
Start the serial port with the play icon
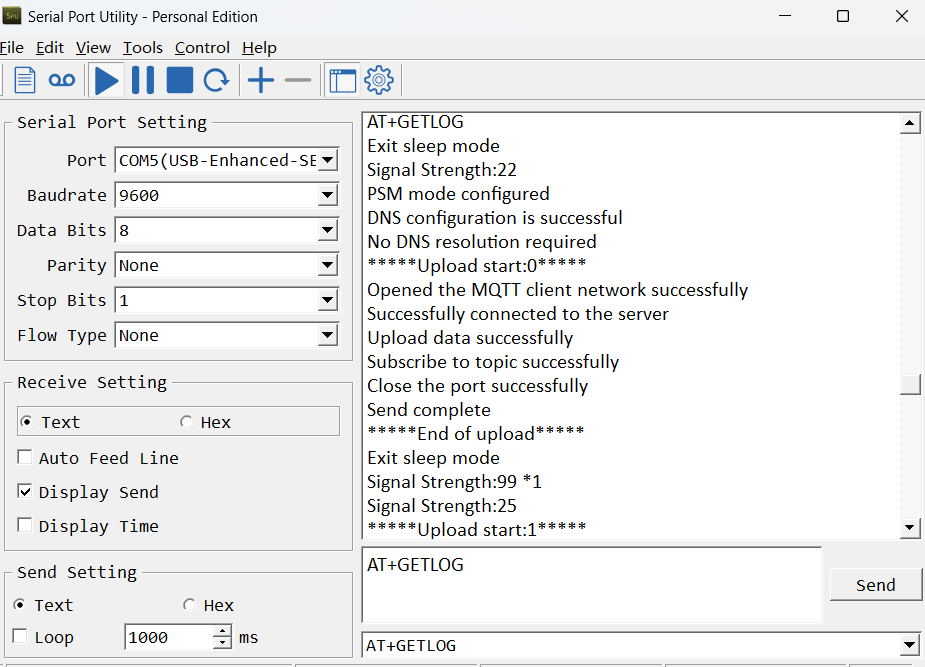click(x=106, y=80)
